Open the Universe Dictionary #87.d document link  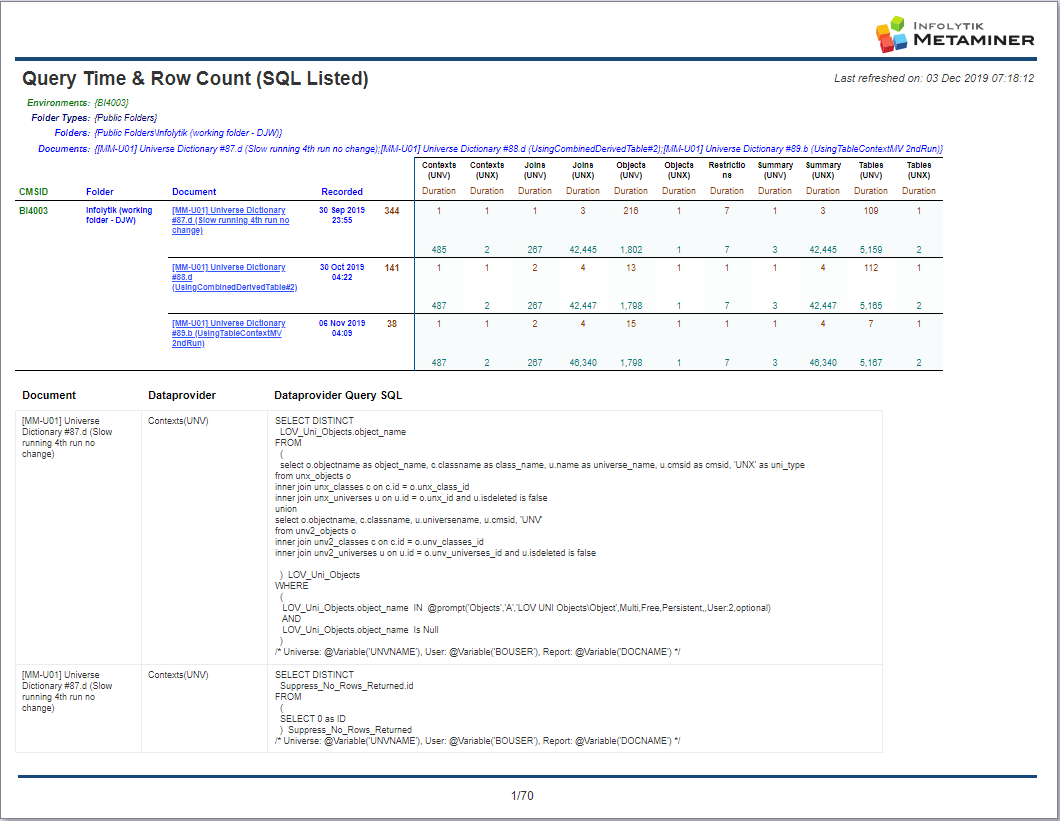coord(231,220)
